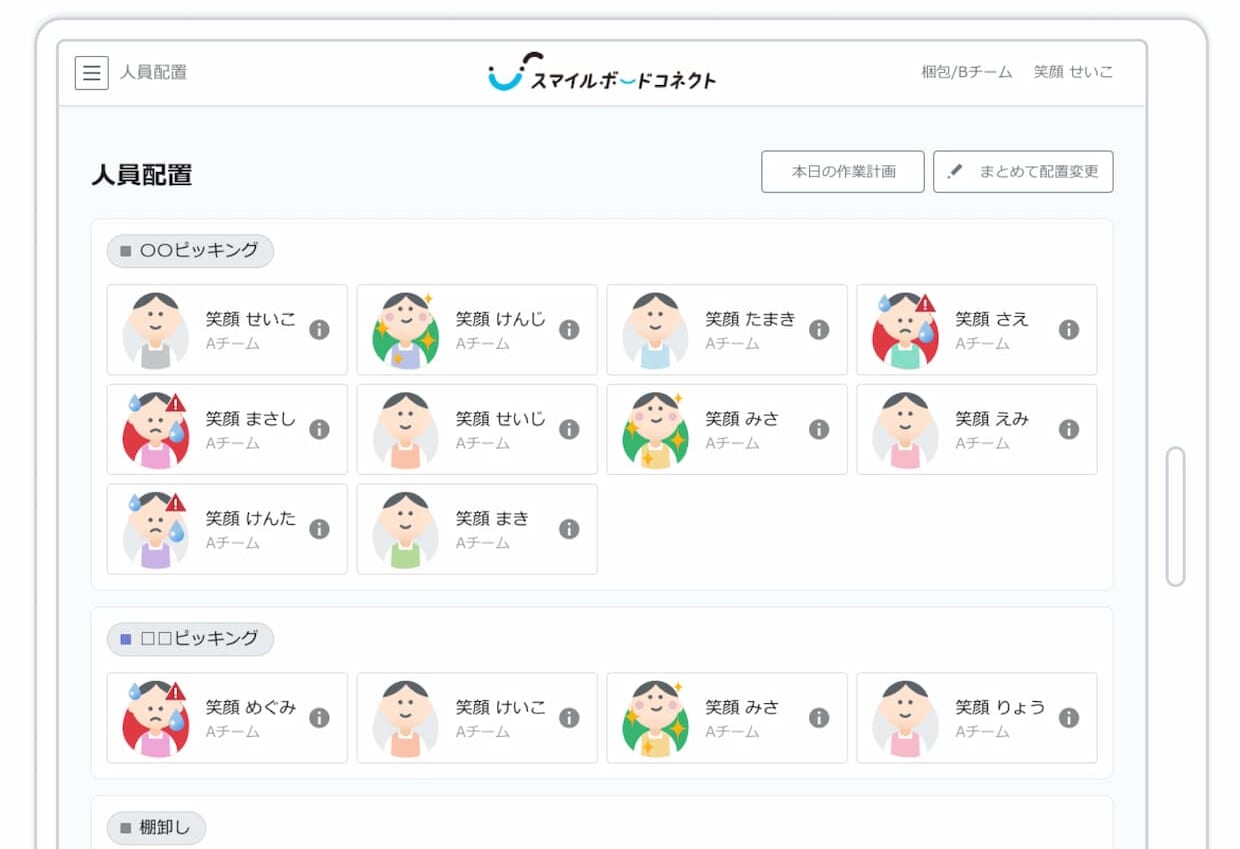
Task: Select 笑顔 せいじ staff card
Action: click(477, 430)
